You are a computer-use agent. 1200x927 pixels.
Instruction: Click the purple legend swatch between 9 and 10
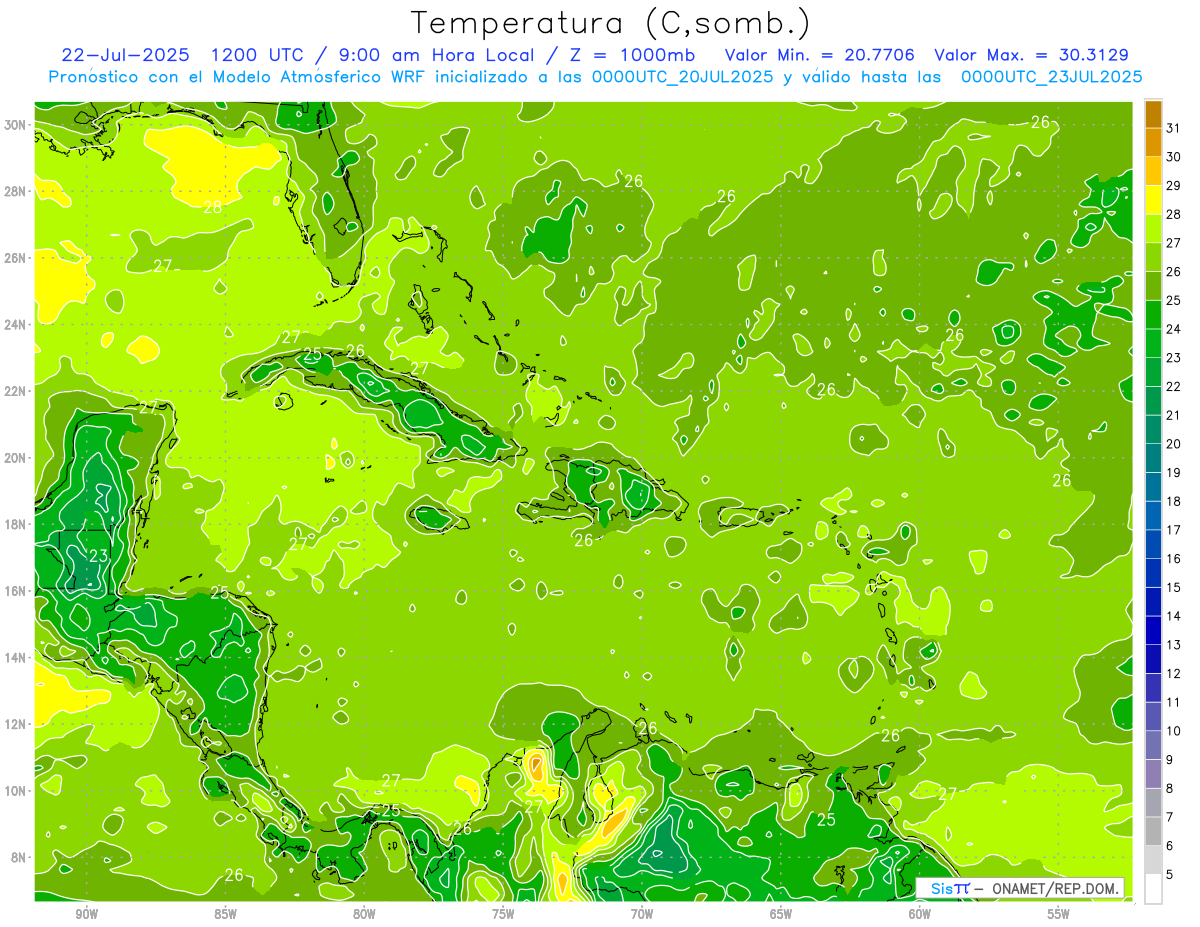point(1153,746)
